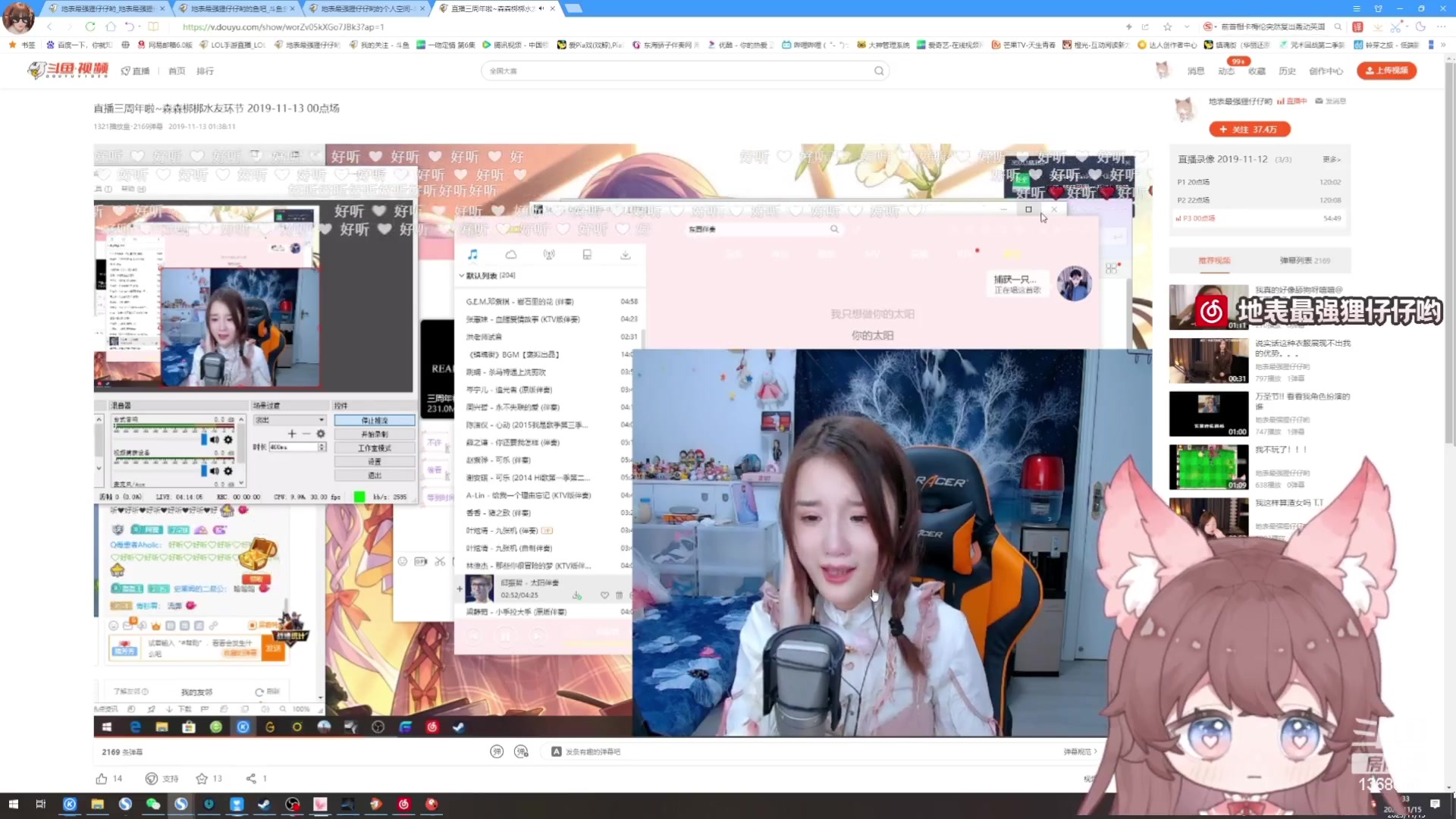
Task: Open recommended video 我不玩了 thumbnail
Action: [1208, 466]
